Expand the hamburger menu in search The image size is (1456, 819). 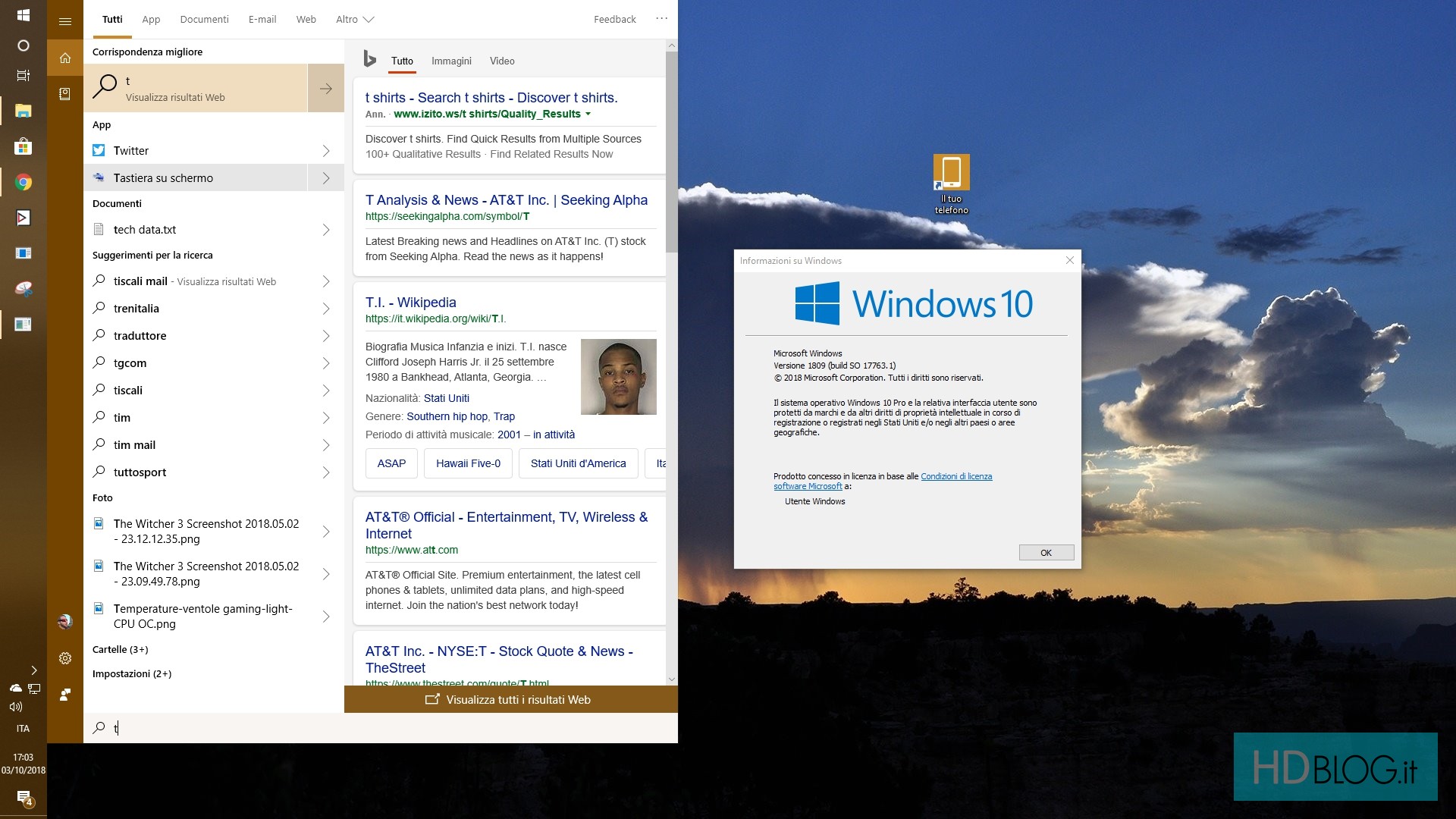tap(65, 21)
